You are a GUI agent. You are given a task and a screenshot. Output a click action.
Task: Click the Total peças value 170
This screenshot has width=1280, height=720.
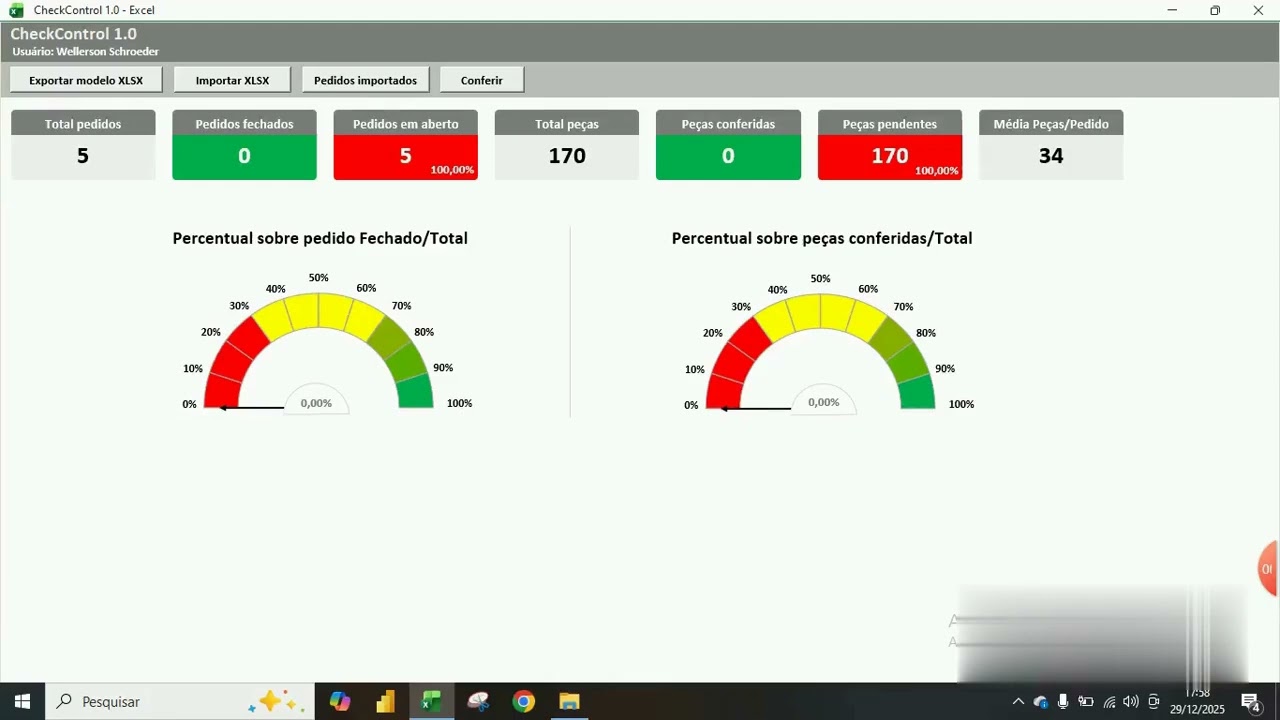pyautogui.click(x=567, y=156)
